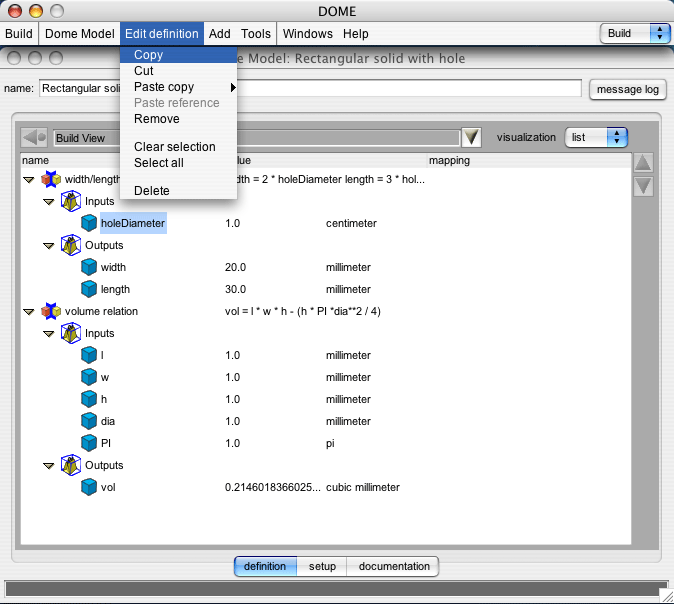Viewport: 674px width, 604px height.
Task: Click the move-up arrow beside the list
Action: [x=643, y=163]
